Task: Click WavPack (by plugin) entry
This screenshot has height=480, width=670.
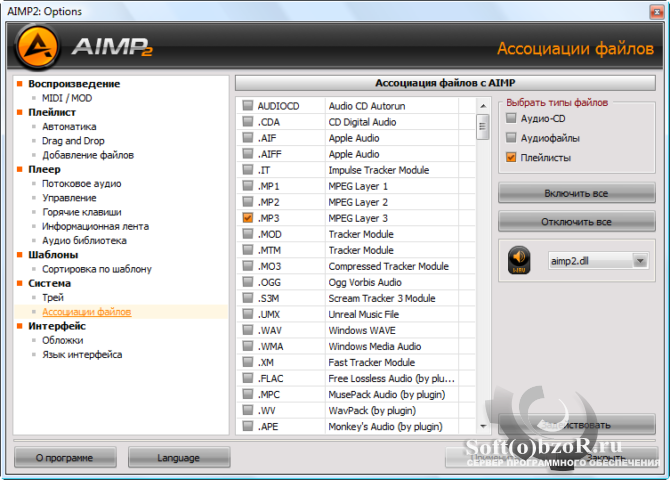Action: click(x=372, y=410)
